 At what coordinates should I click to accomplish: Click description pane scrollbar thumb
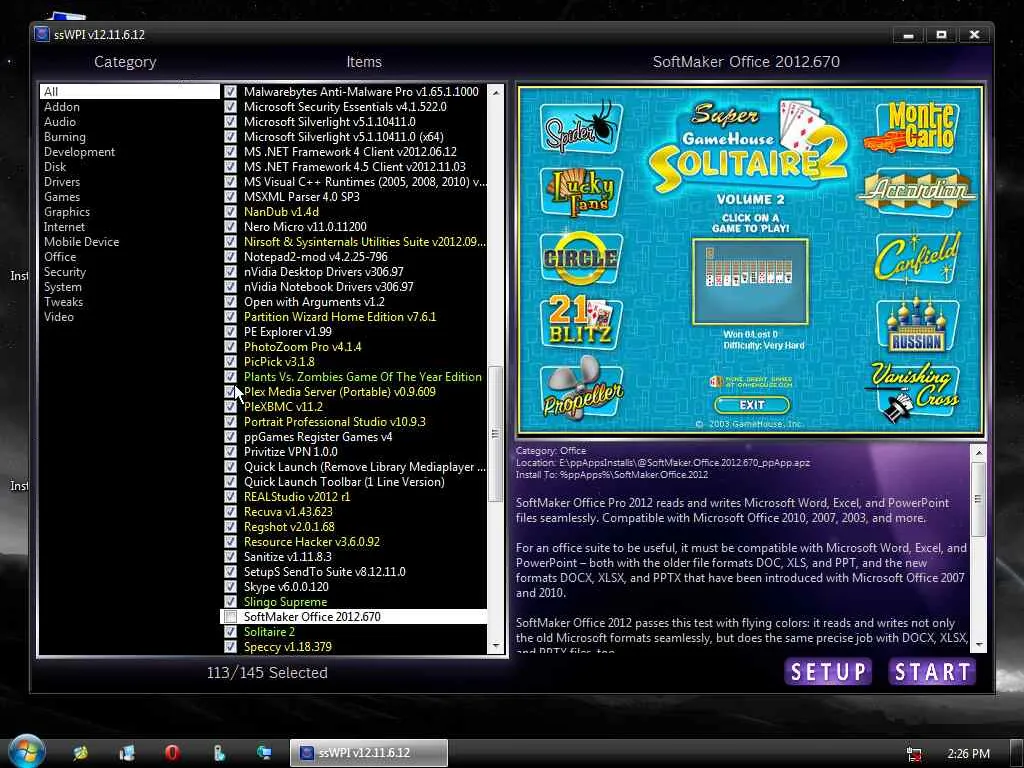tap(978, 500)
